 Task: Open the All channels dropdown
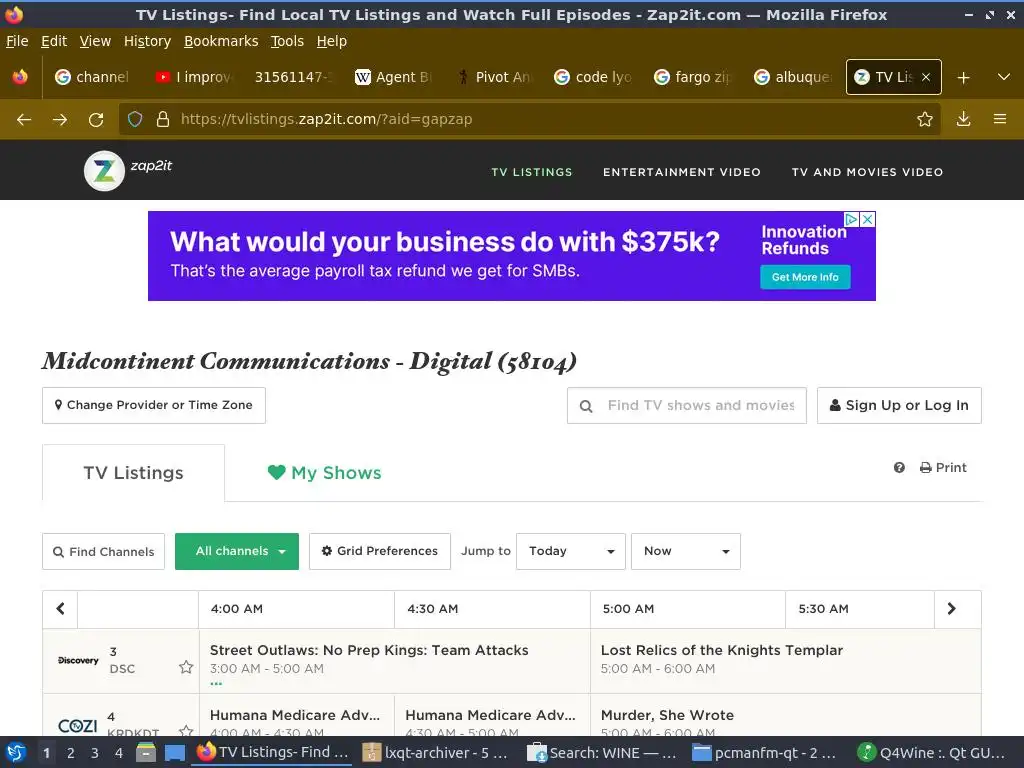tap(237, 551)
